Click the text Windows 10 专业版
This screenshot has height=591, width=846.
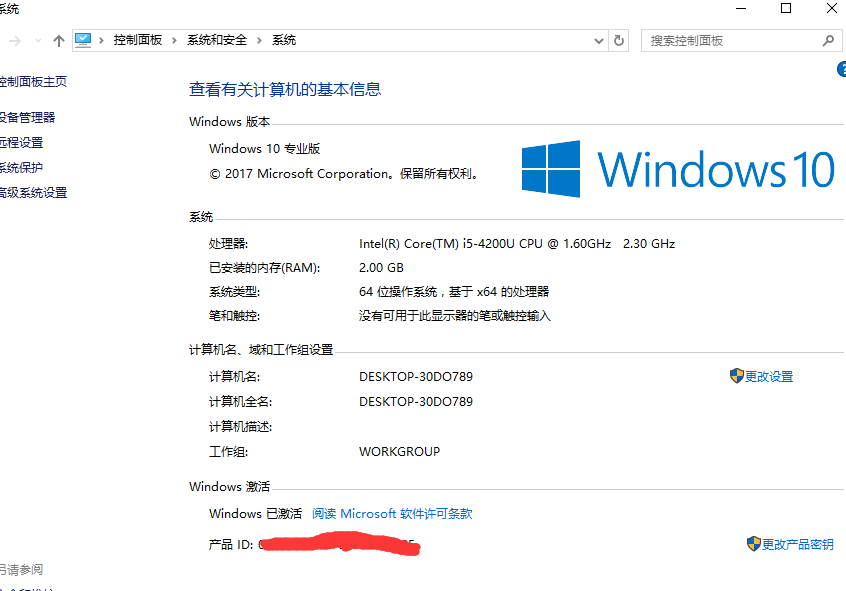(264, 148)
